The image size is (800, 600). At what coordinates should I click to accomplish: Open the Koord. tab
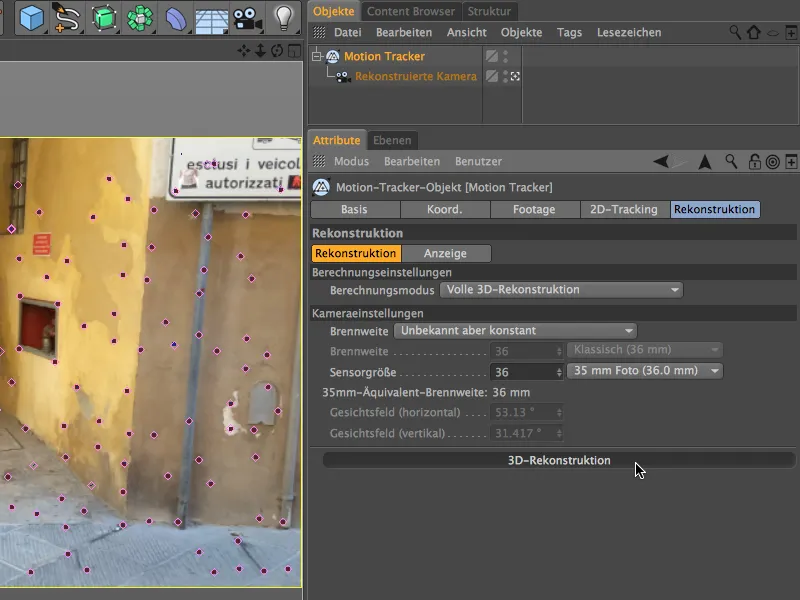[445, 210]
